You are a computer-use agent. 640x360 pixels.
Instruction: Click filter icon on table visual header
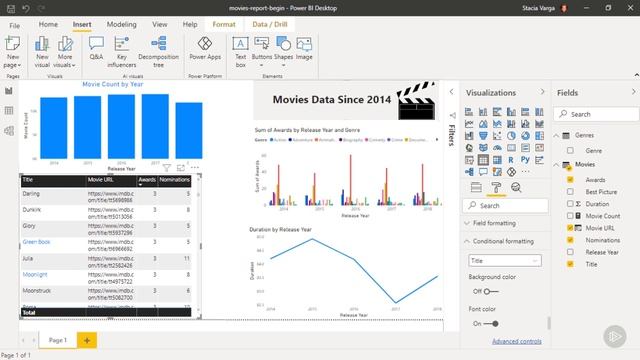click(x=167, y=168)
